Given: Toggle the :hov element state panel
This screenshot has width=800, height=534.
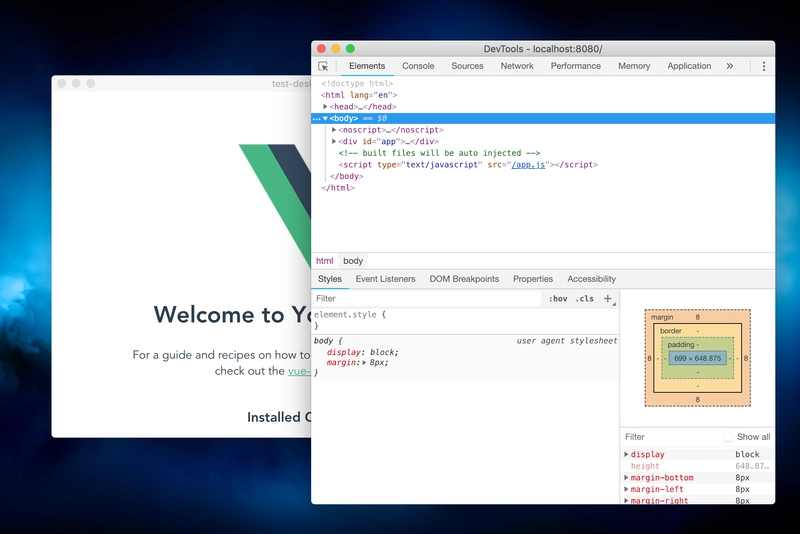Looking at the screenshot, I should point(558,299).
